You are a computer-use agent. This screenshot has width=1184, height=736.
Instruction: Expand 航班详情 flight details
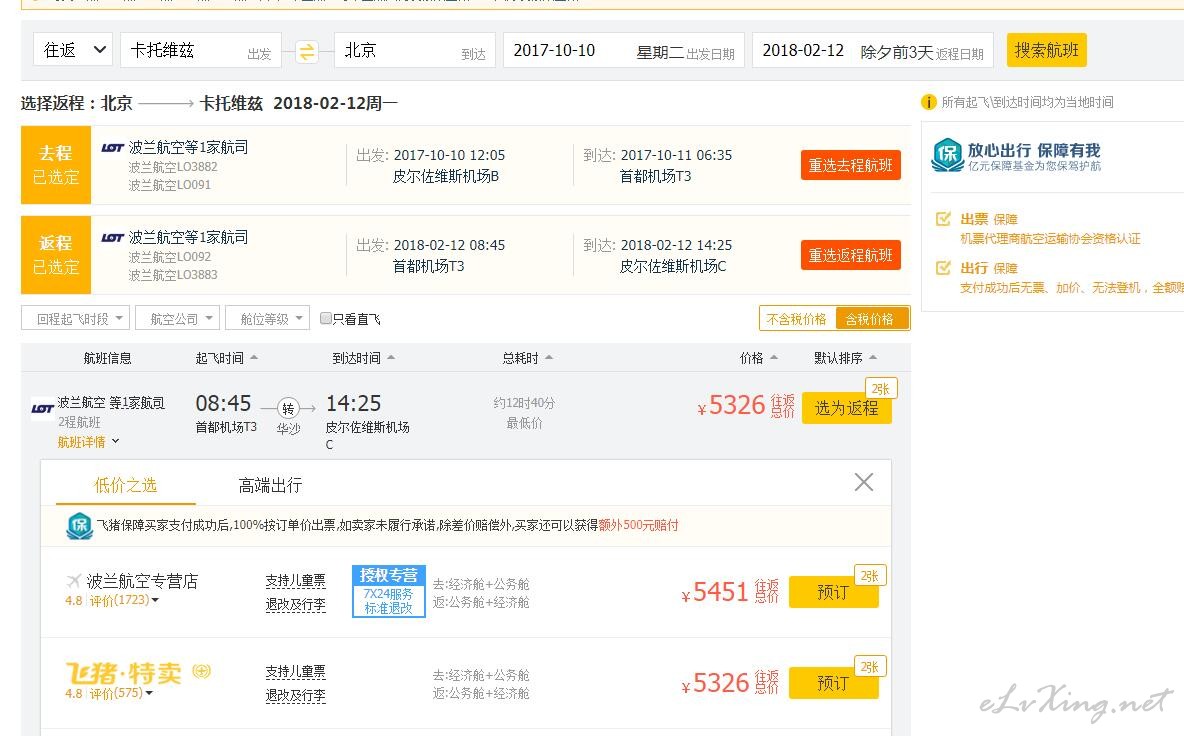pyautogui.click(x=88, y=442)
